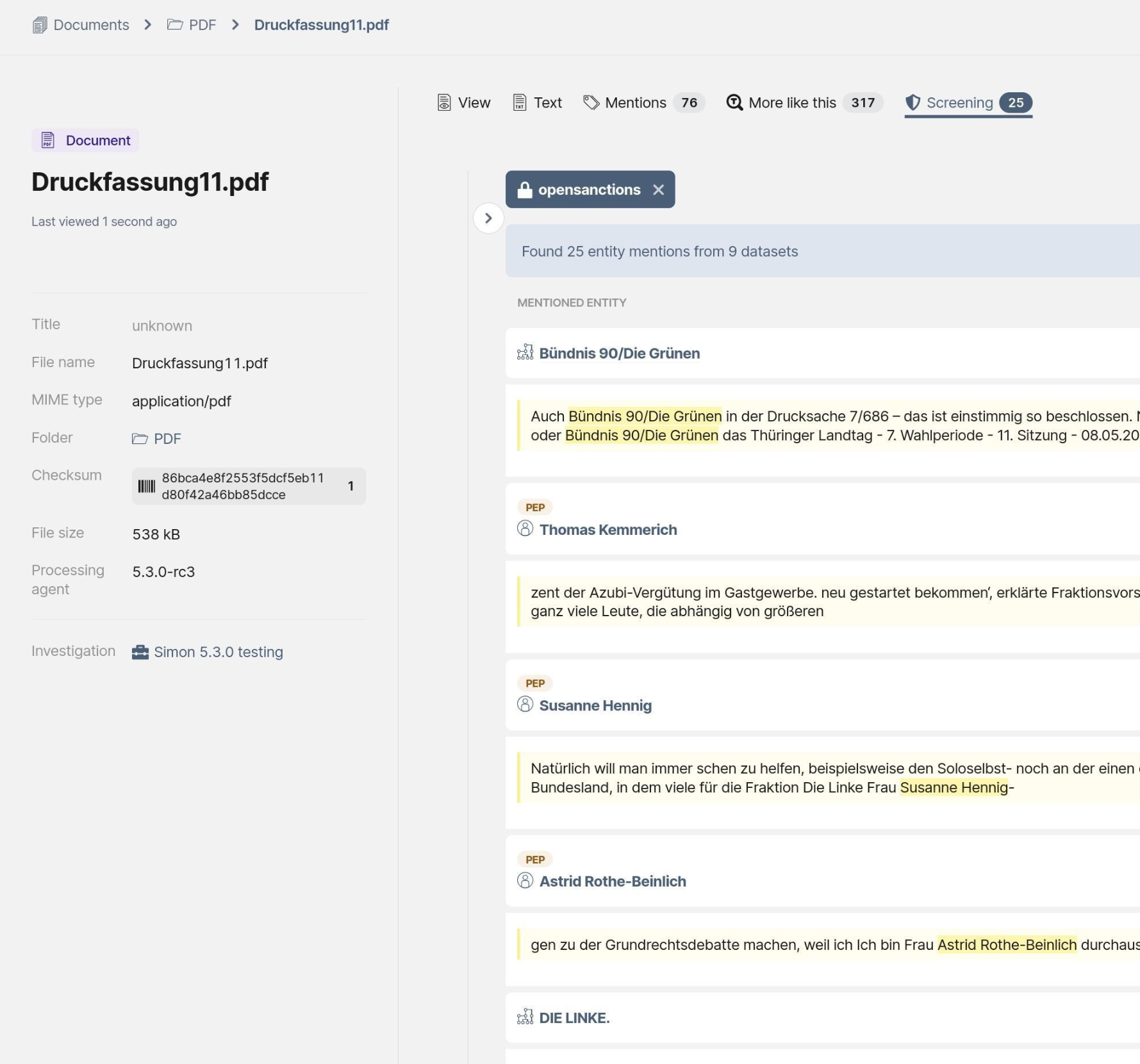Remove the opensanctions filter tag
This screenshot has height=1064, width=1140.
coord(658,190)
